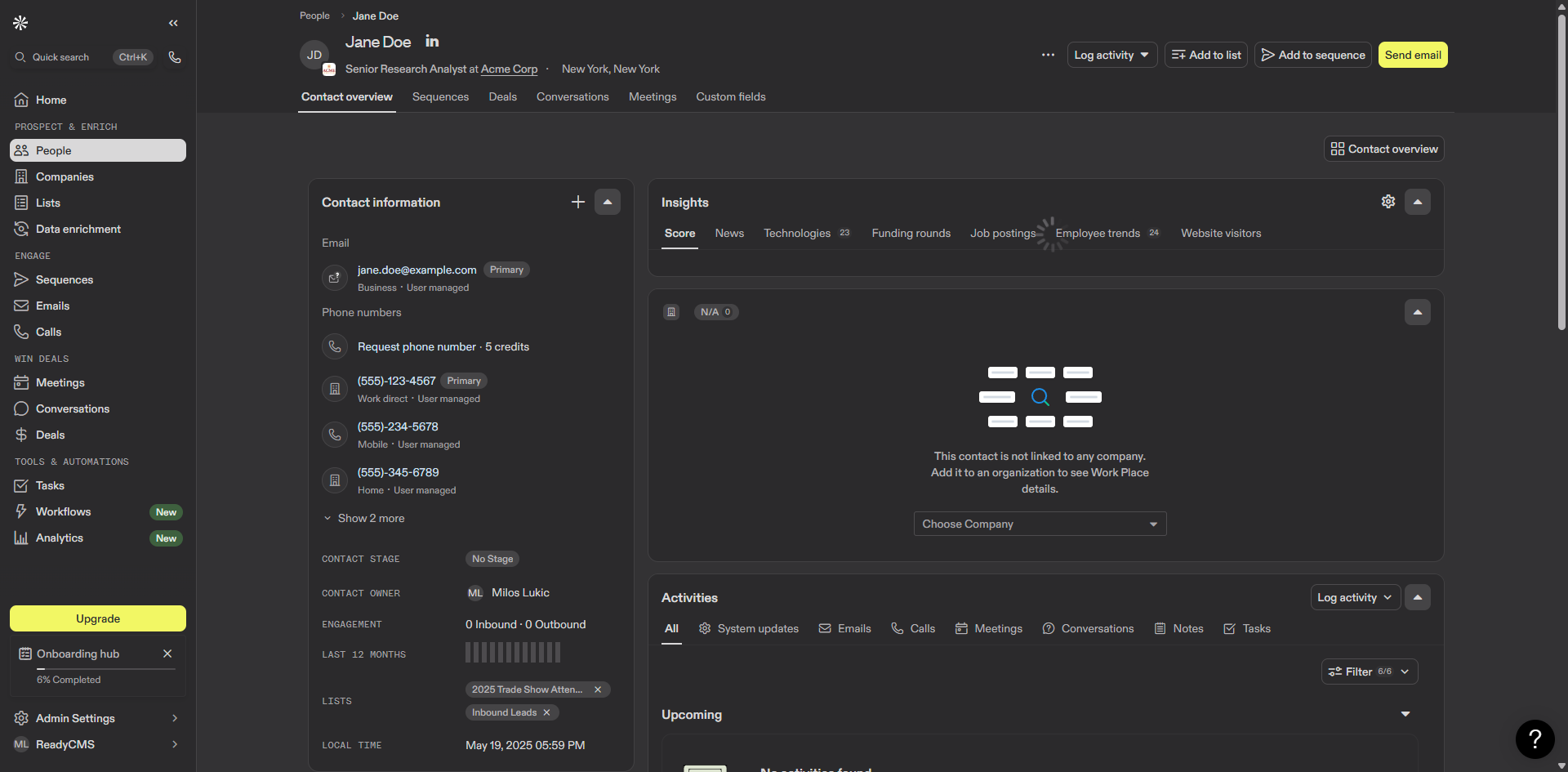Switch to the Custom fields tab
Image resolution: width=1568 pixels, height=772 pixels.
[731, 96]
